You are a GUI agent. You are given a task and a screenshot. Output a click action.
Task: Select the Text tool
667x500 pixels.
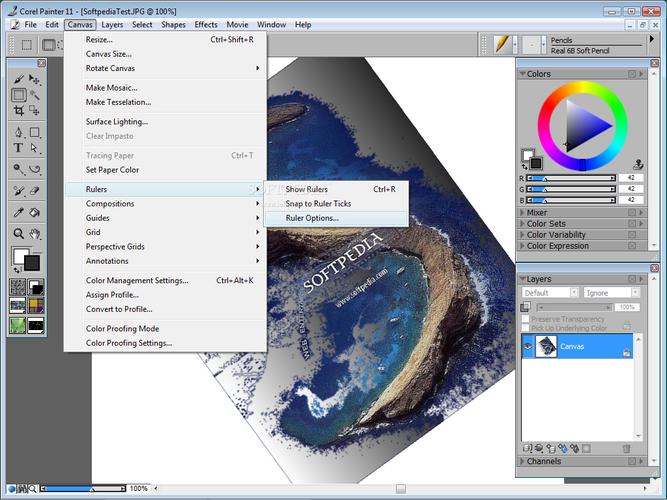(18, 148)
